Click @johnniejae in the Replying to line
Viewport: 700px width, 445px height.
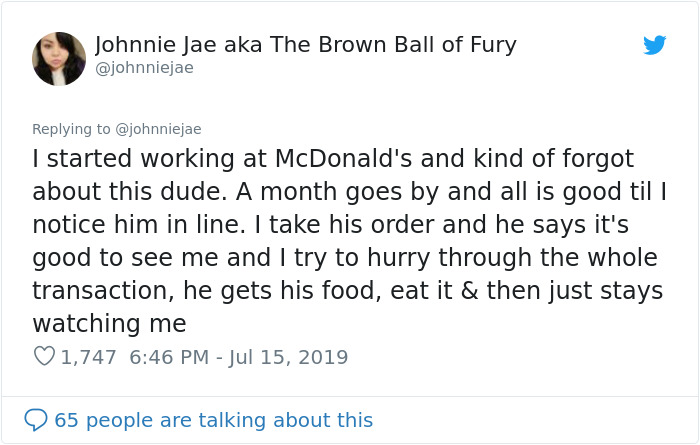pos(157,129)
